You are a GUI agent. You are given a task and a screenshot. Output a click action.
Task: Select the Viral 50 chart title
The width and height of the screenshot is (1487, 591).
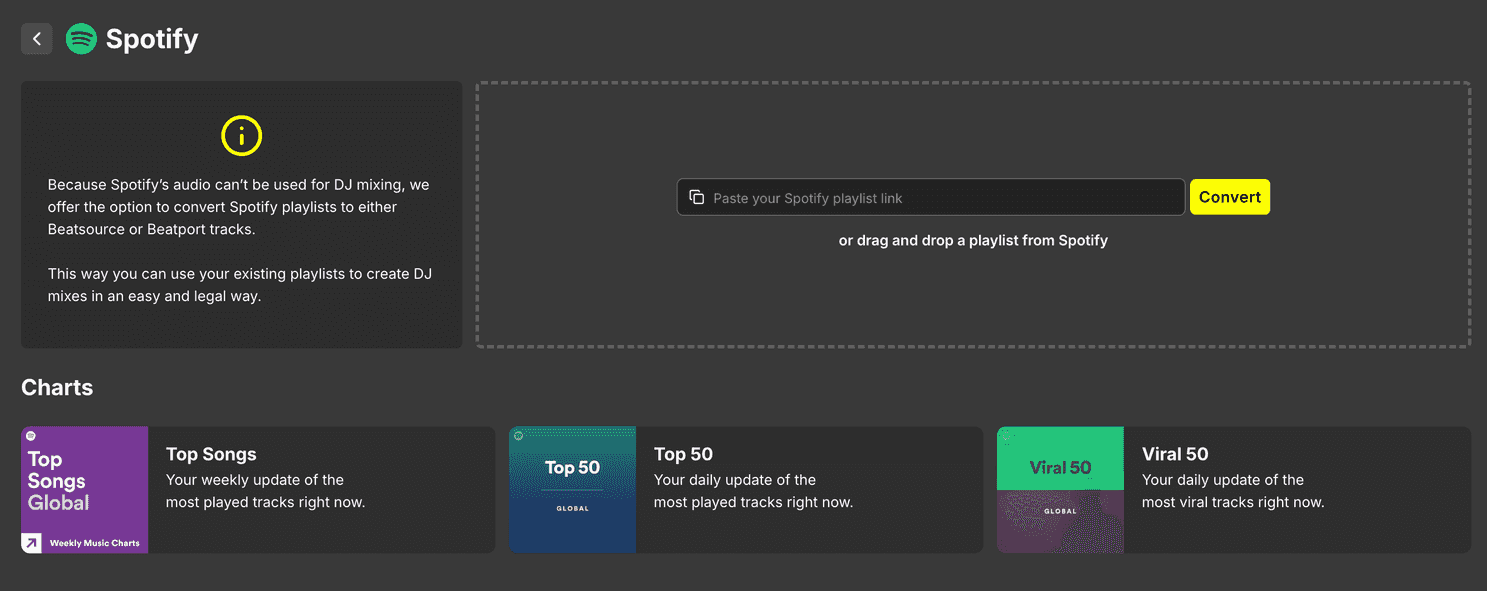click(1175, 454)
